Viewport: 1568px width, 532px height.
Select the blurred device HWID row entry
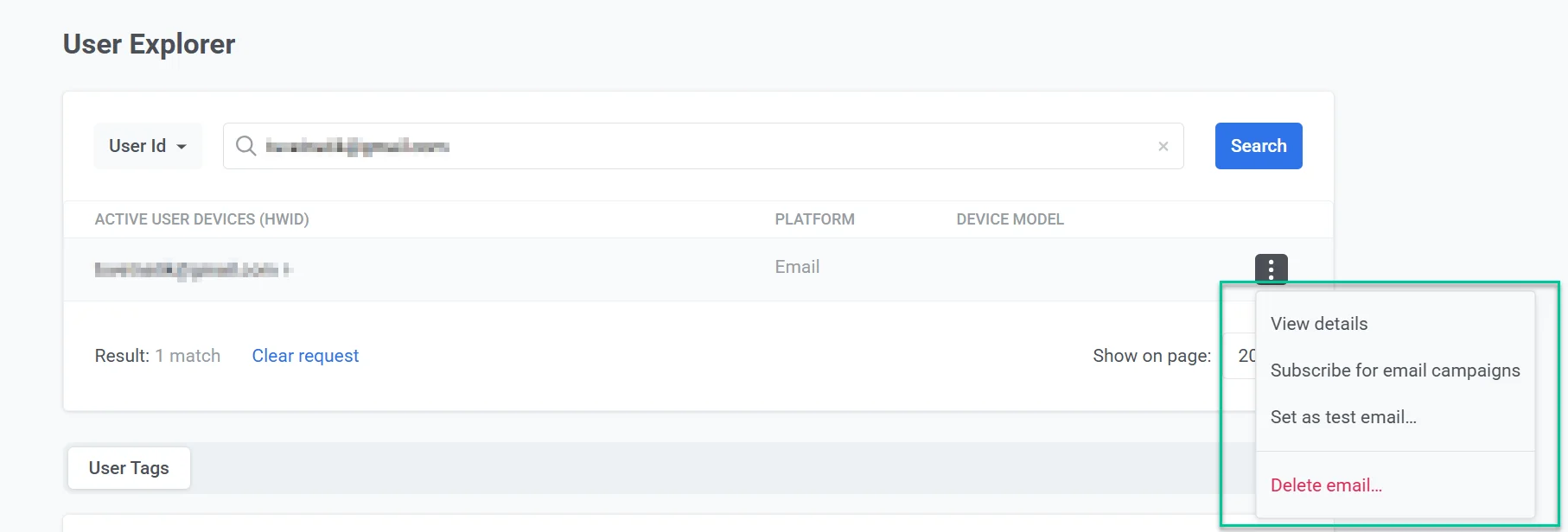coord(193,269)
